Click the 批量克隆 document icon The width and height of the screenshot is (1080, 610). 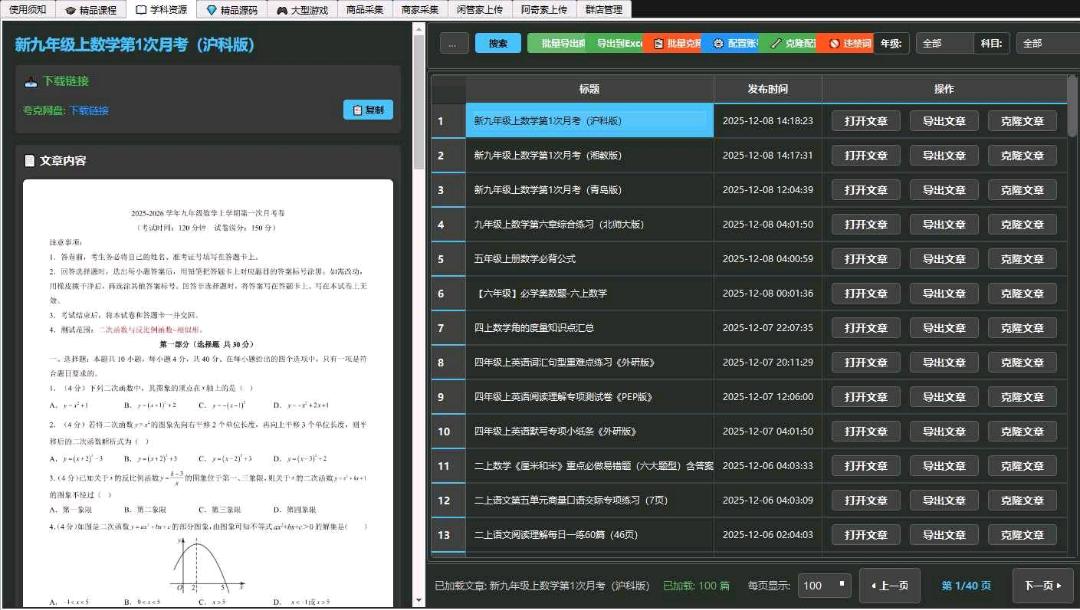tap(657, 42)
